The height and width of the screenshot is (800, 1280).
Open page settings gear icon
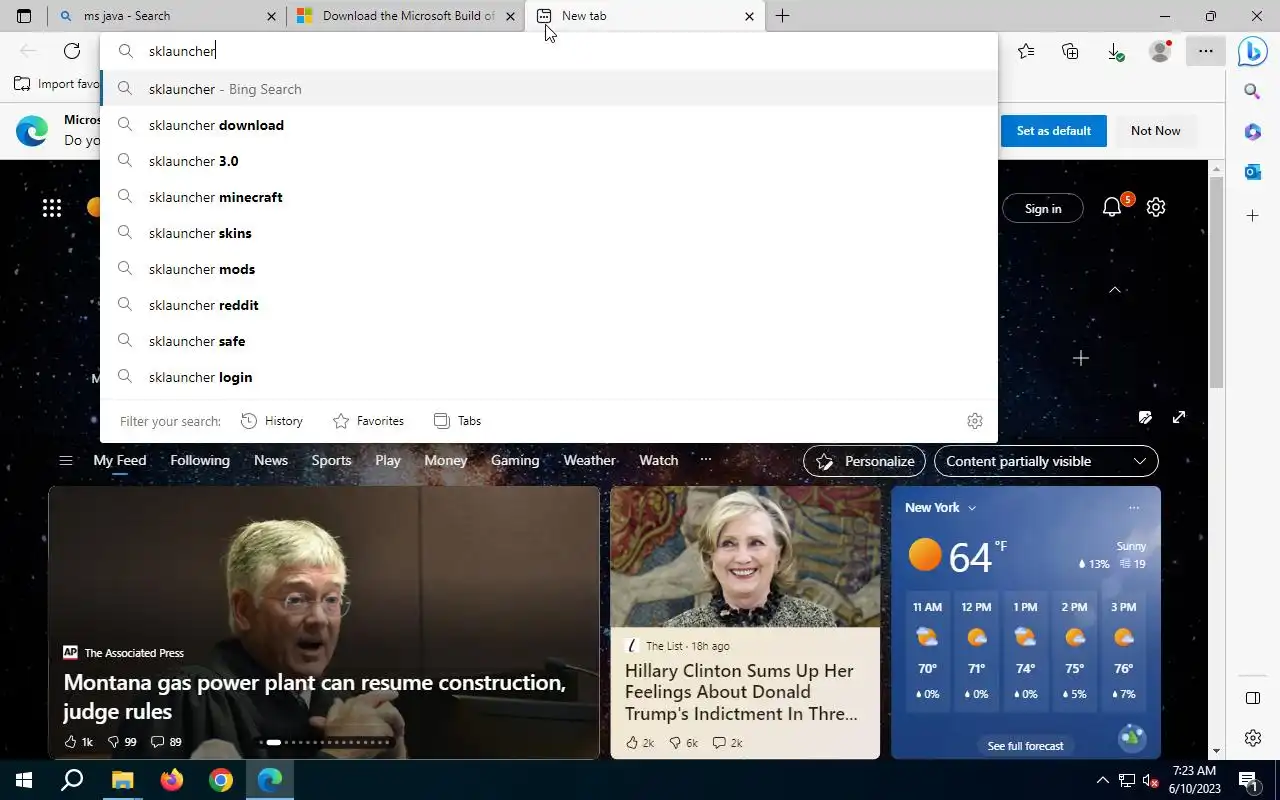point(1156,207)
